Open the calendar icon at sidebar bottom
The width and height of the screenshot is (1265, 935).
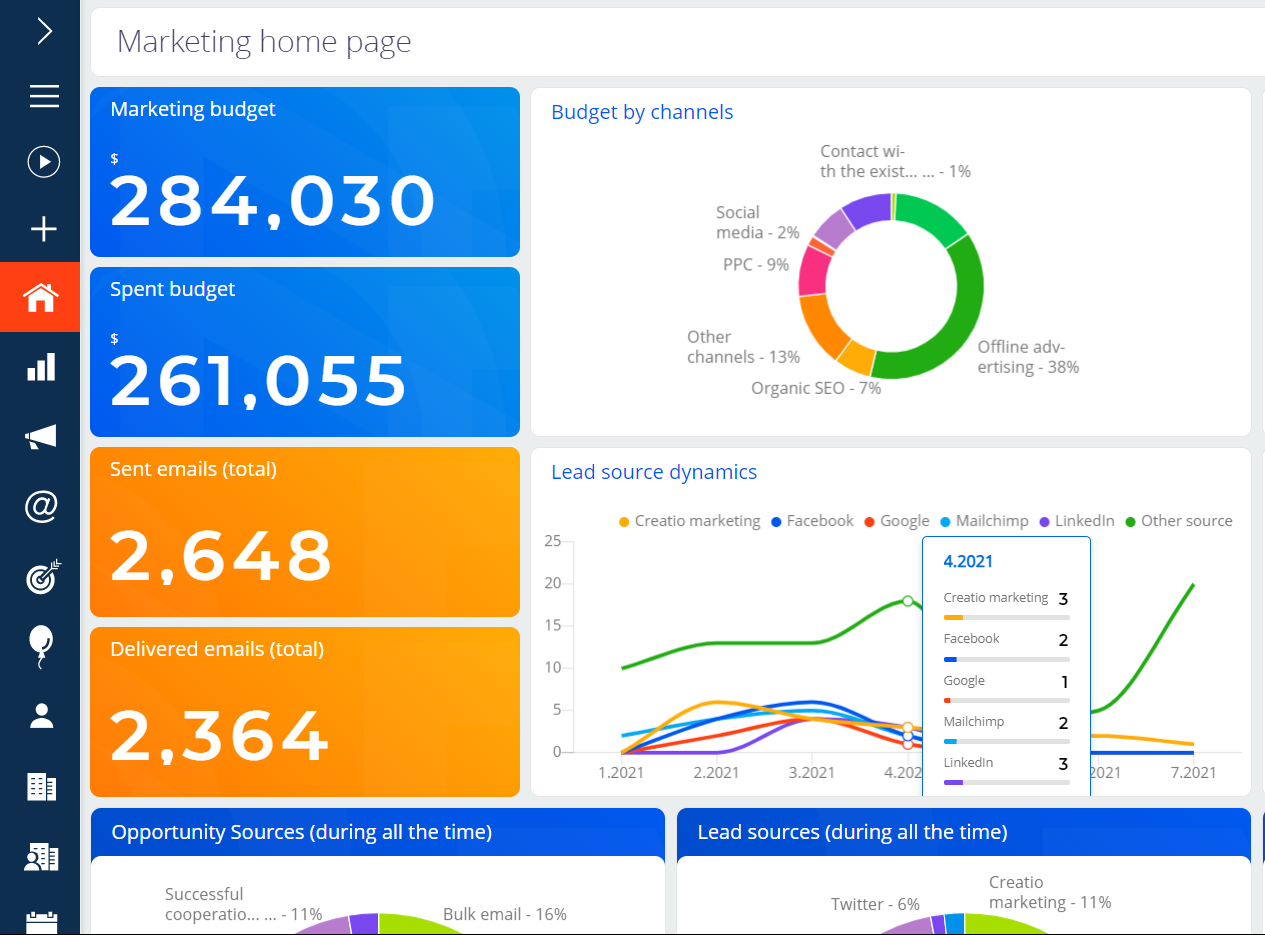[x=41, y=922]
